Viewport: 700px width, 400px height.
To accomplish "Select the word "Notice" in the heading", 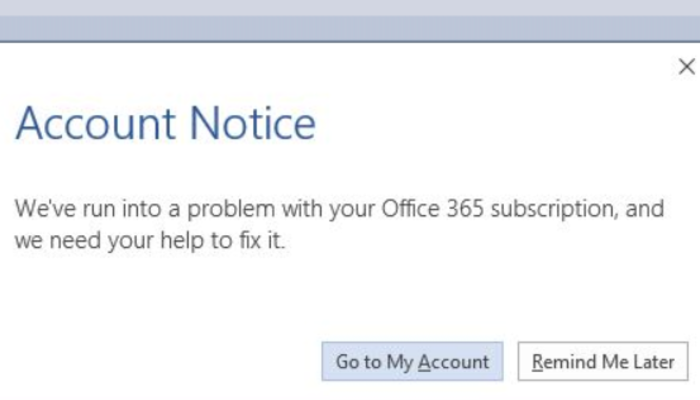I will click(253, 124).
